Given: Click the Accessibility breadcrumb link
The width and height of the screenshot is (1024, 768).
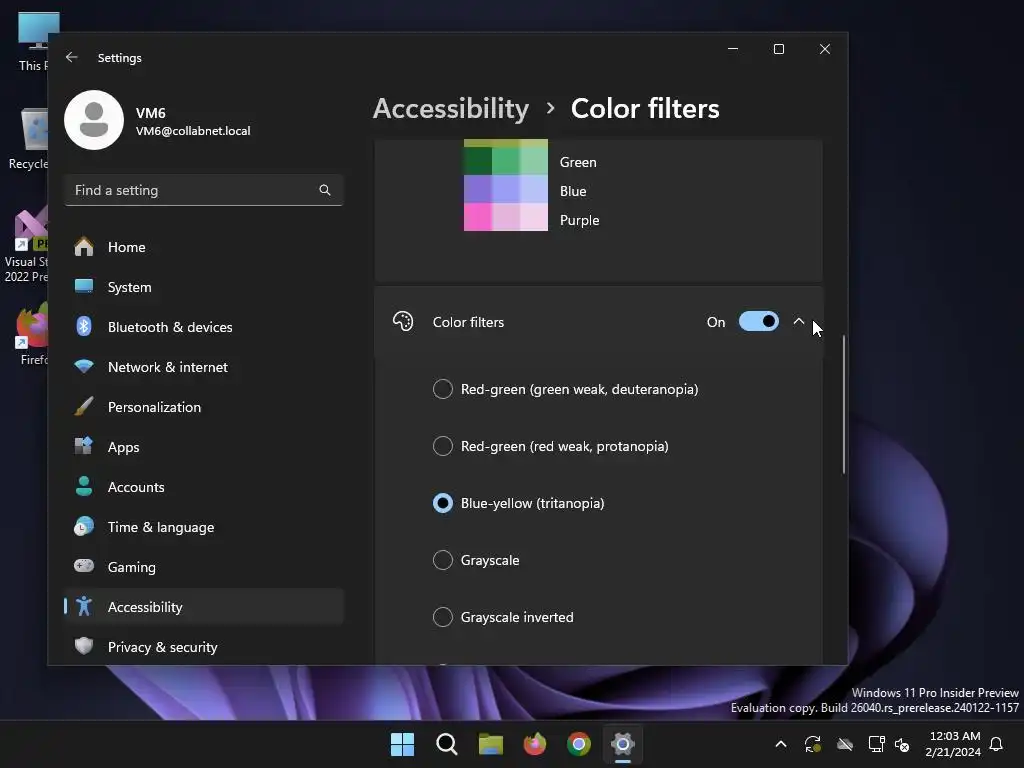Looking at the screenshot, I should (x=451, y=108).
